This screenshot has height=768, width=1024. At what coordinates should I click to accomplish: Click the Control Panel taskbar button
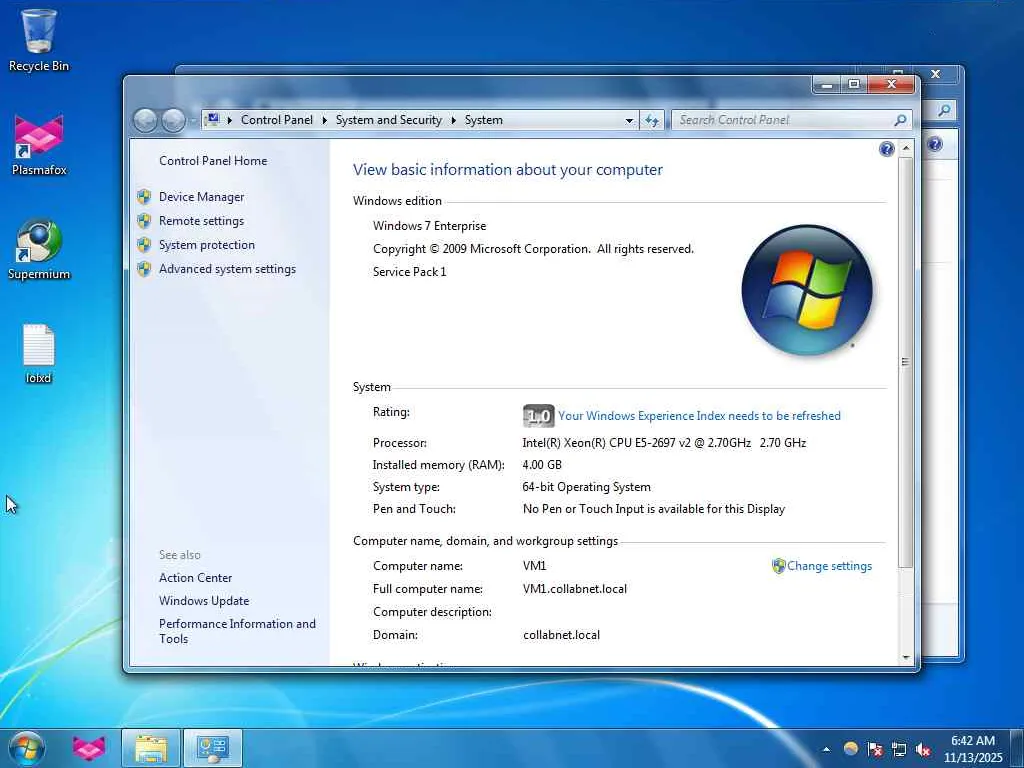tap(213, 748)
